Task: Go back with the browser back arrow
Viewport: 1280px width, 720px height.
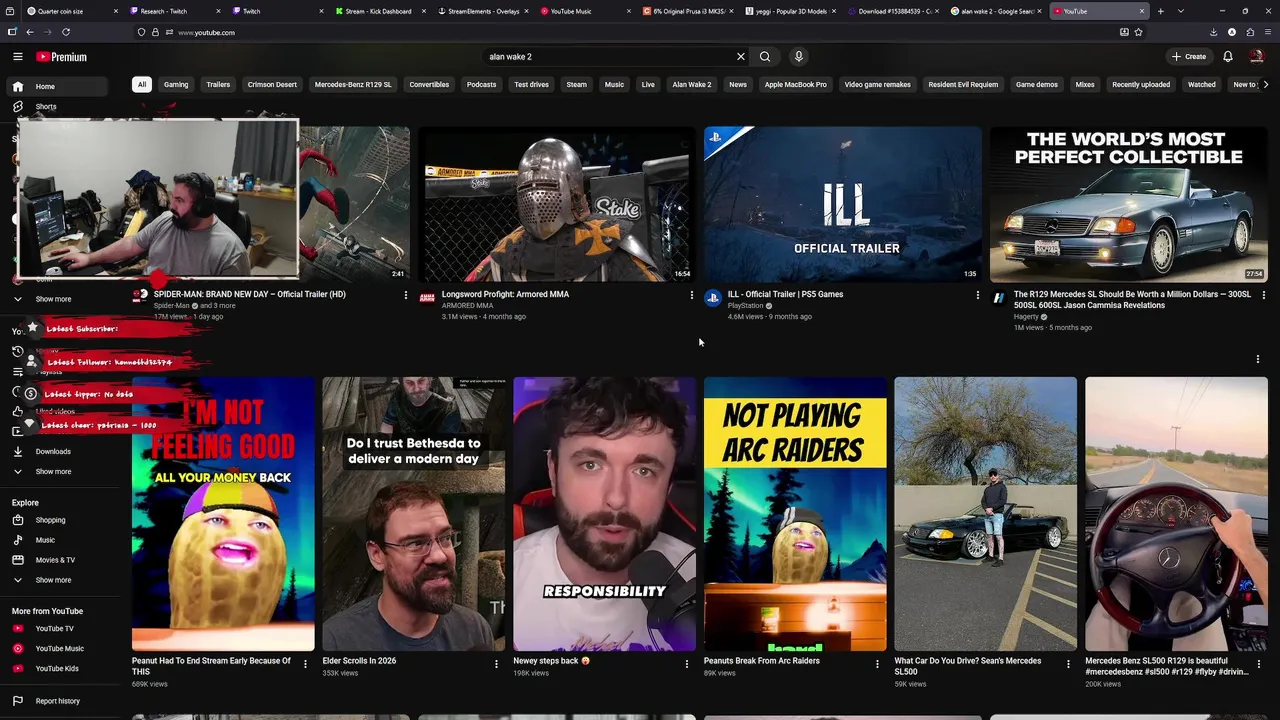Action: point(29,32)
